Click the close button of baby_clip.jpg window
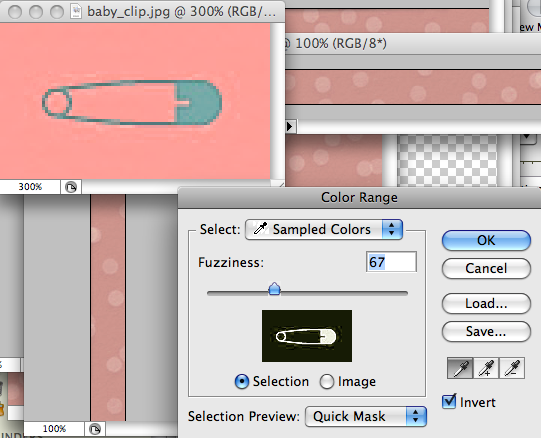Viewport: 541px width, 438px height. (14, 12)
